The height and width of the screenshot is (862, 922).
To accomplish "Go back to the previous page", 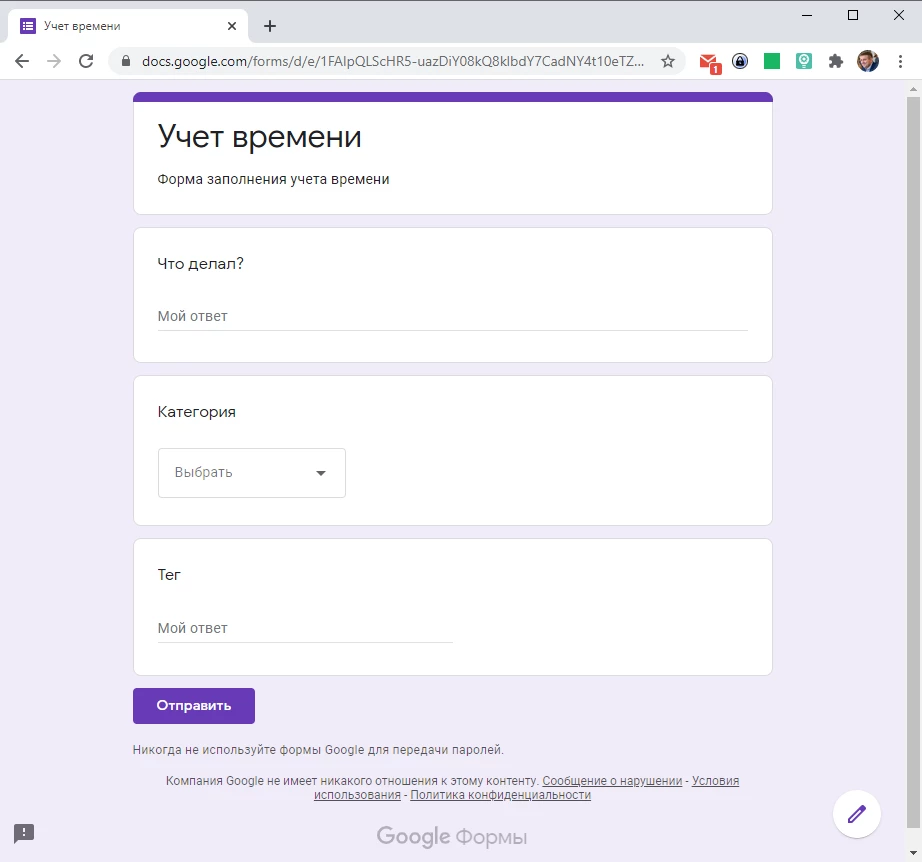I will coord(22,61).
